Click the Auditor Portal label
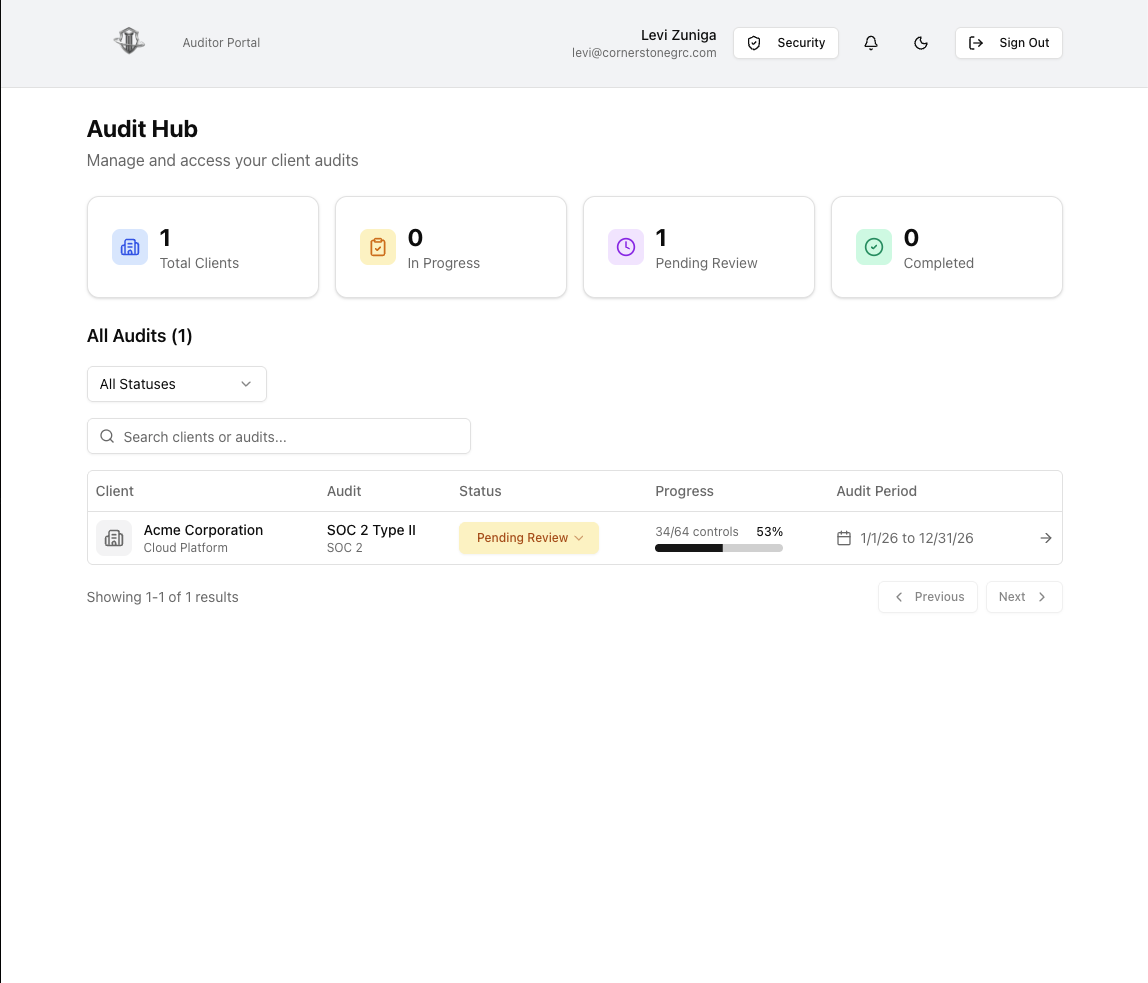1148x983 pixels. coord(221,42)
